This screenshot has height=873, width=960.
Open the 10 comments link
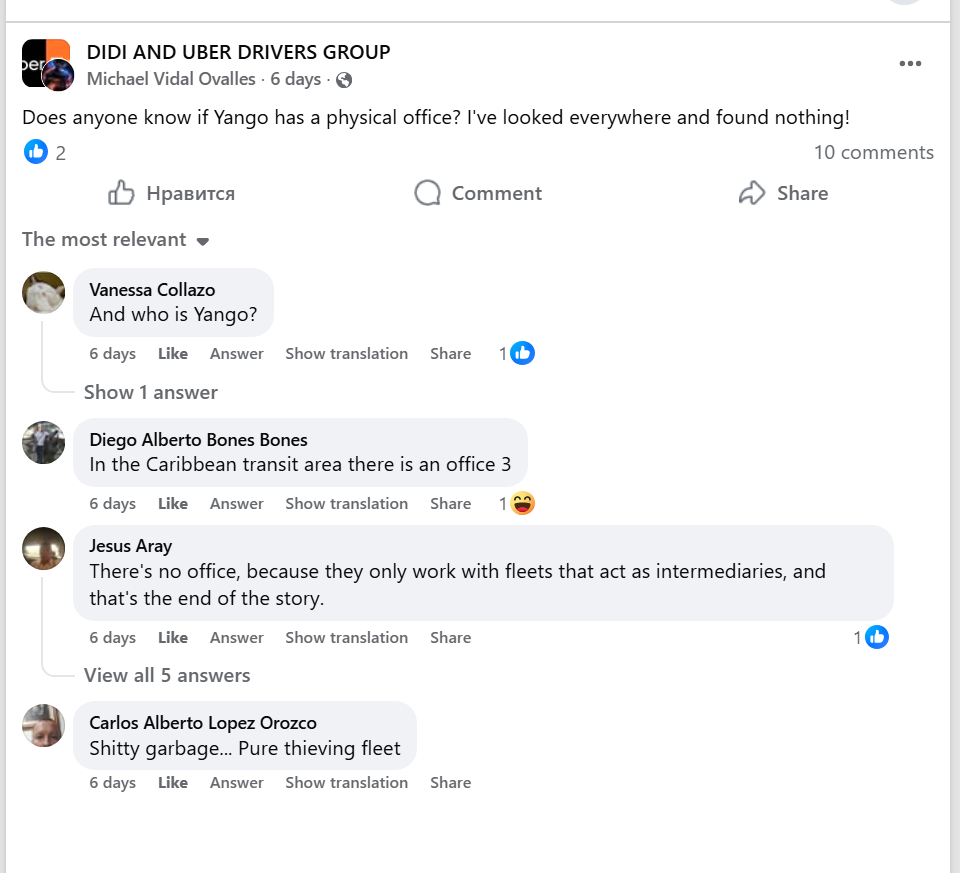873,152
